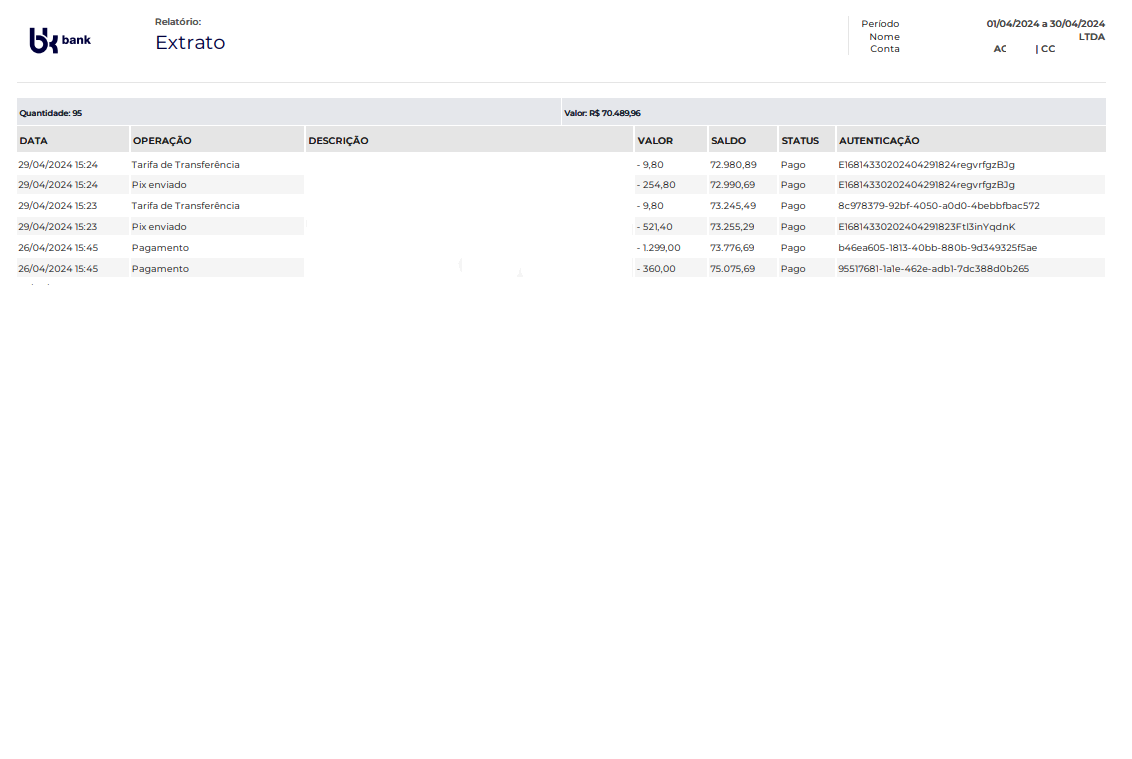Click the Conta label
Image resolution: width=1132 pixels, height=759 pixels.
pos(884,49)
